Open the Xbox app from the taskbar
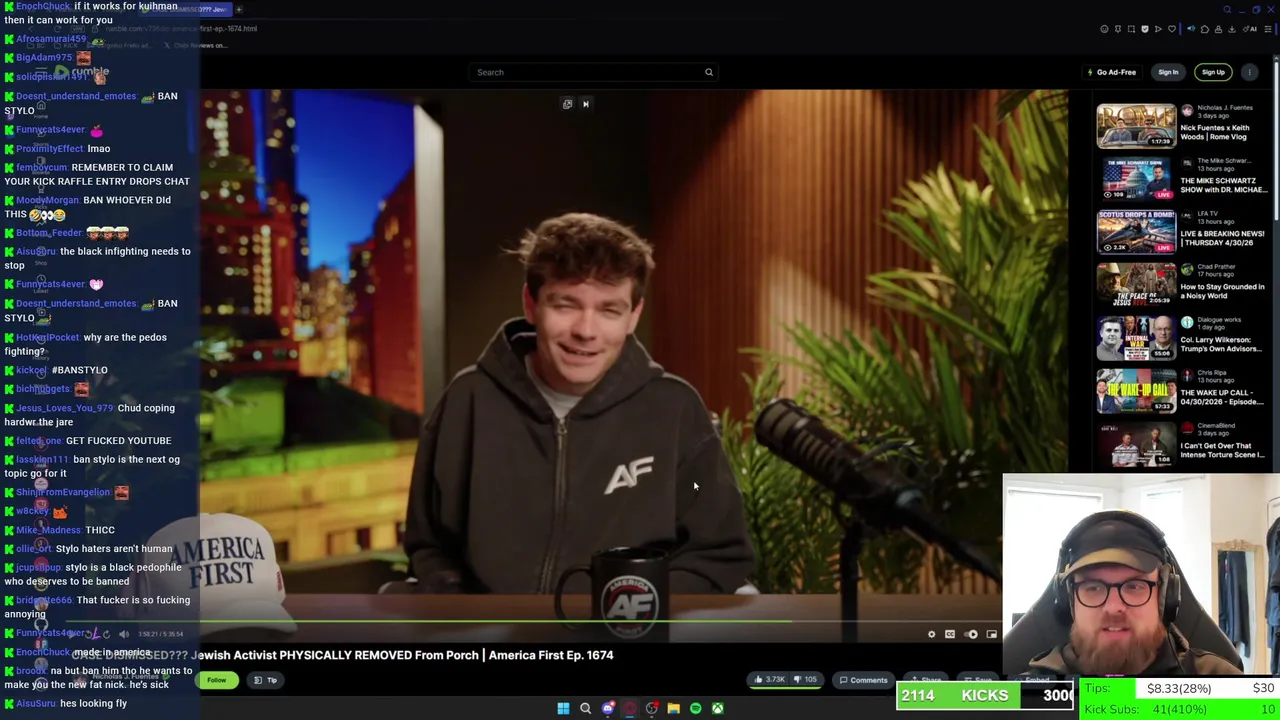The height and width of the screenshot is (720, 1280). pyautogui.click(x=718, y=708)
